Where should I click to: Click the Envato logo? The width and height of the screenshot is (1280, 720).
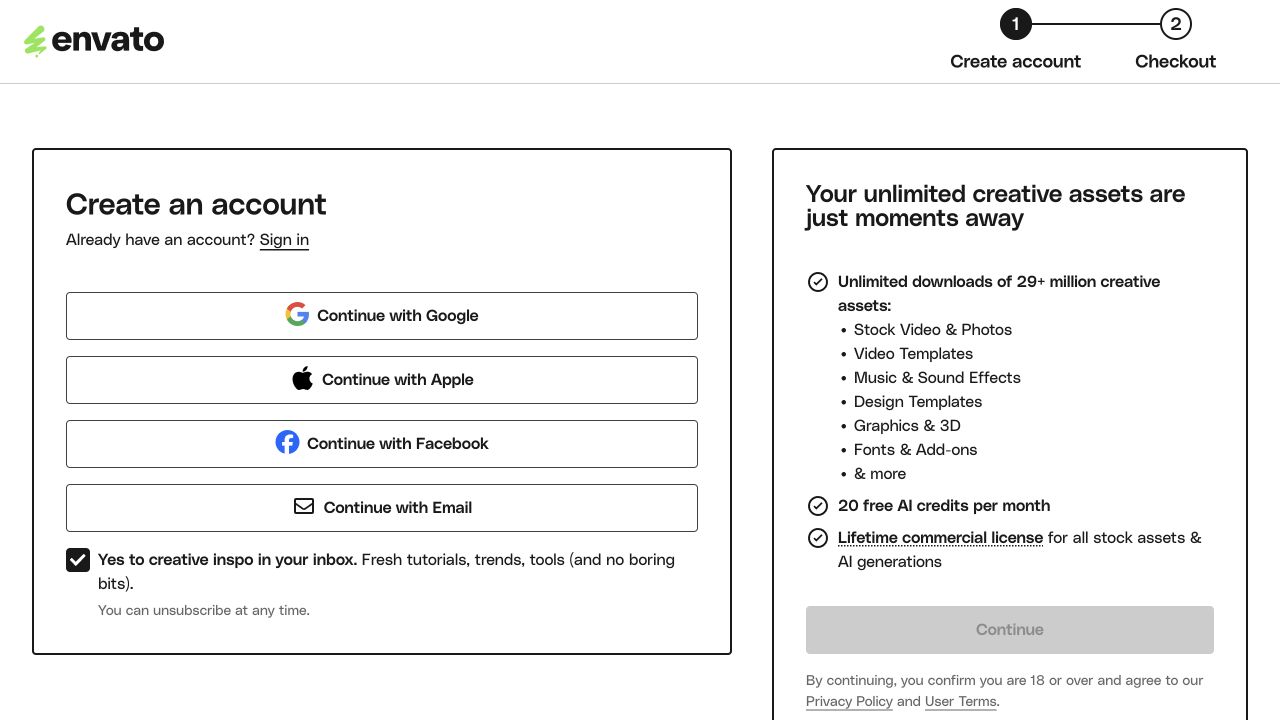pyautogui.click(x=94, y=41)
